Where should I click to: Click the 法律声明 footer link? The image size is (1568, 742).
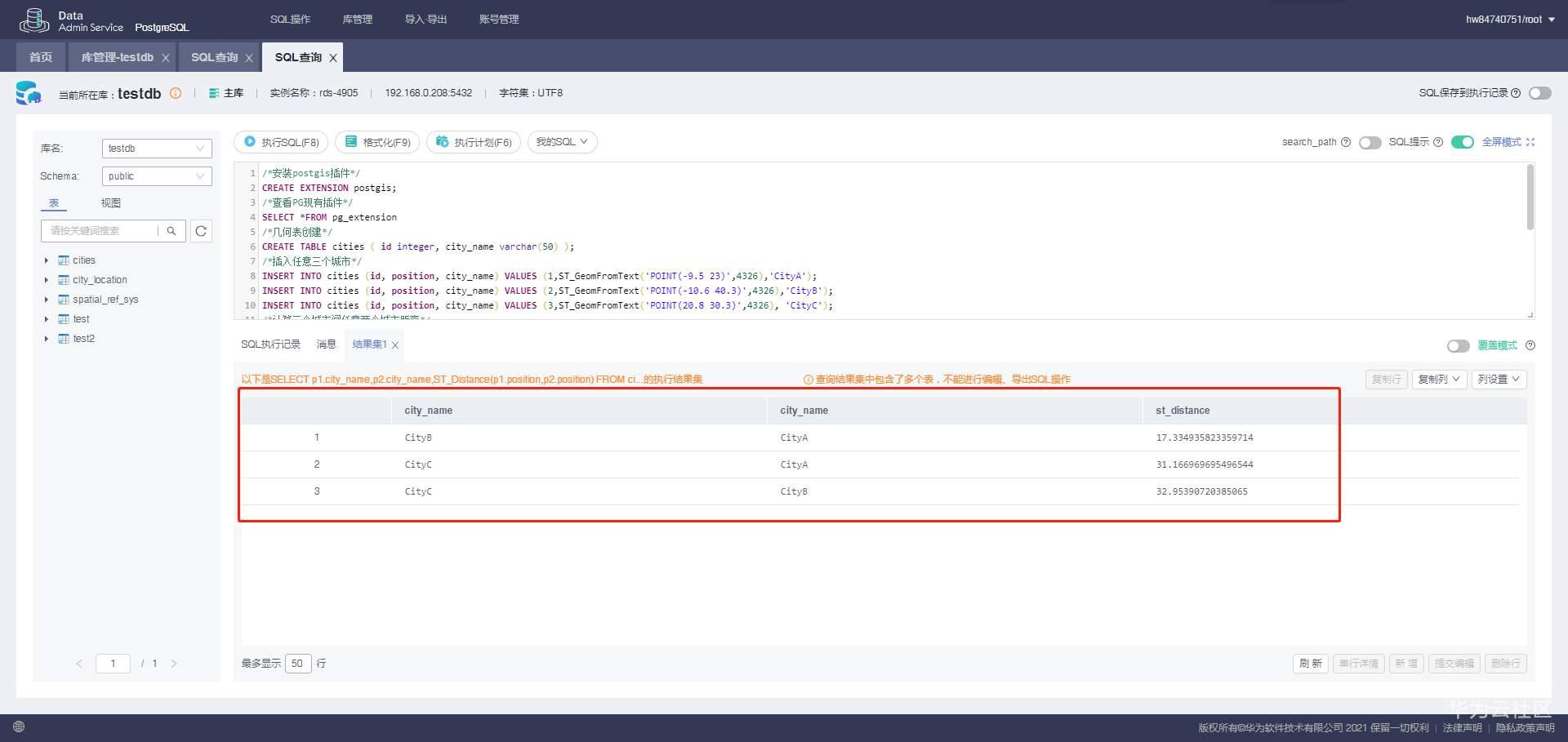(1462, 728)
